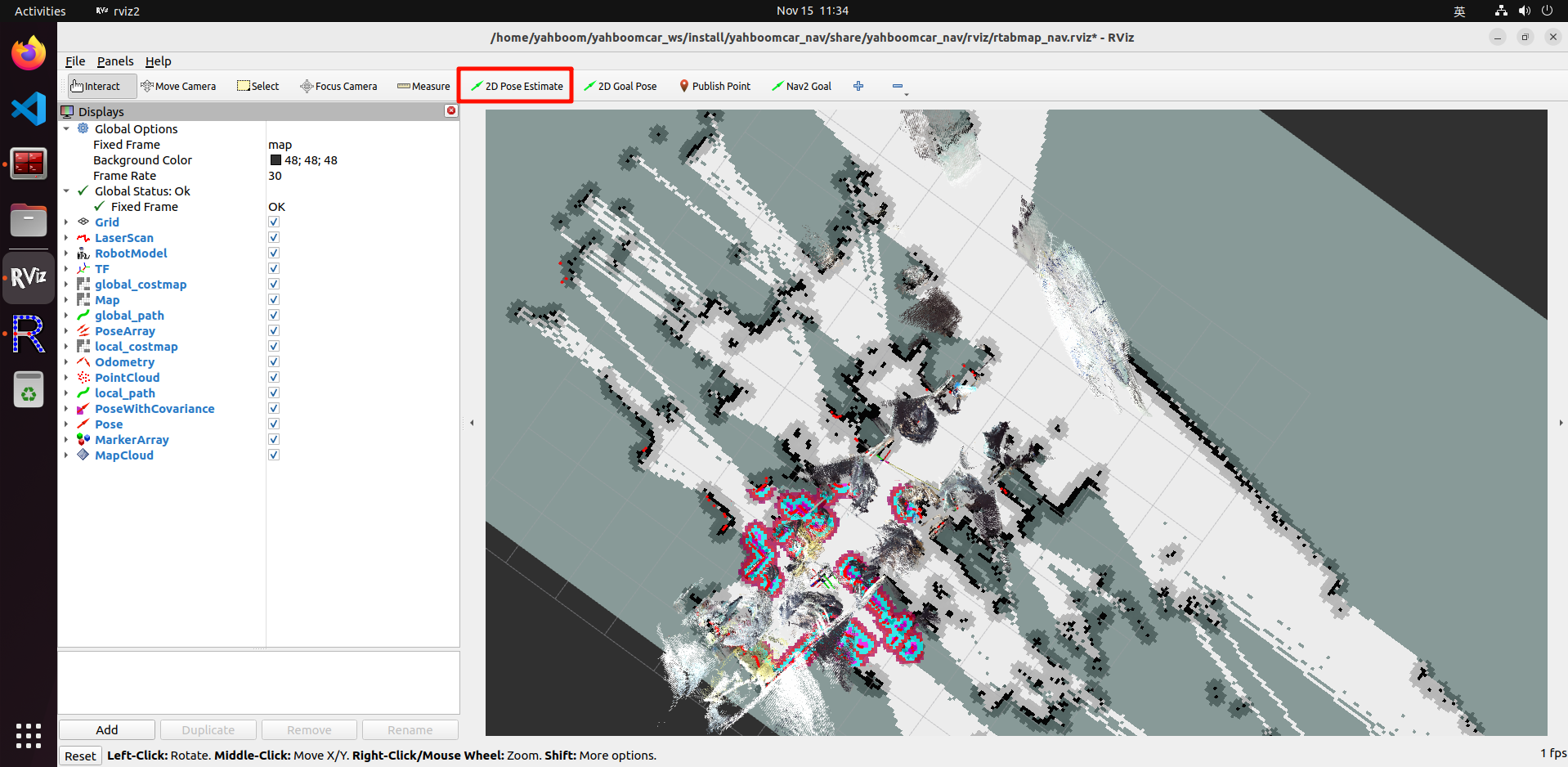The image size is (1568, 767).
Task: Activate the 2D Goal Pose tool
Action: click(x=620, y=86)
